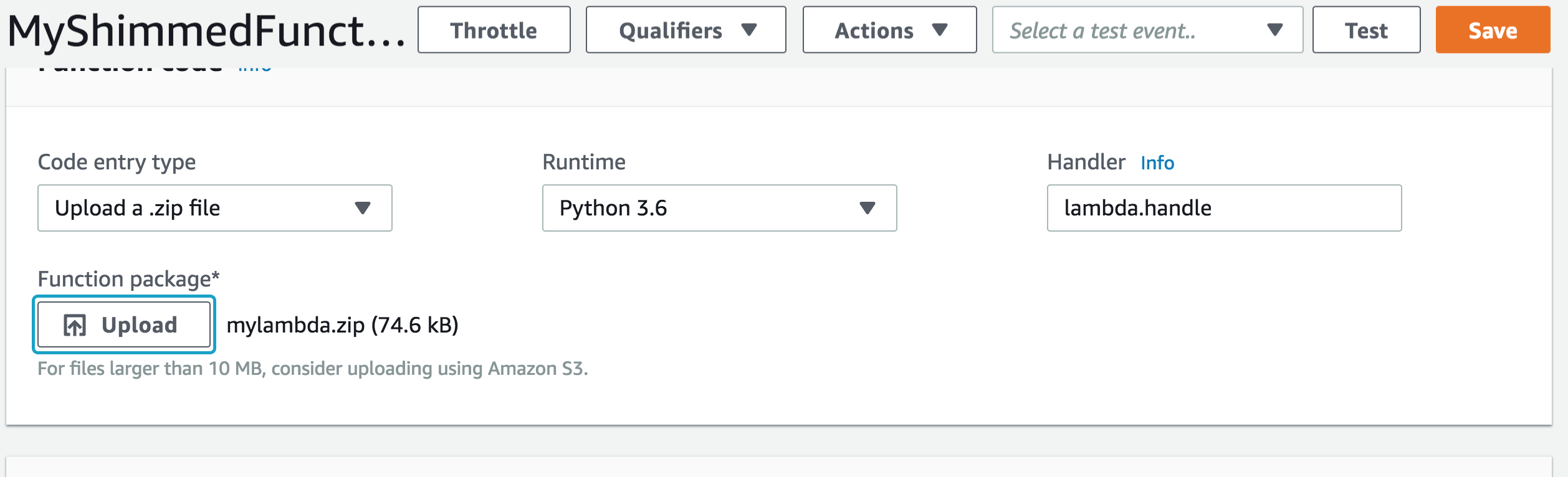Open the Handler Info link

[x=1157, y=163]
